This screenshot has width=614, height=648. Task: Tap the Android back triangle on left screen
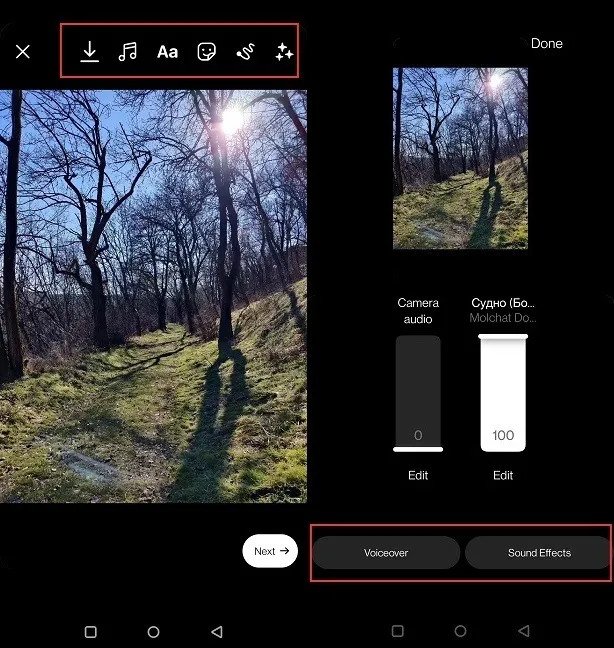[x=217, y=631]
